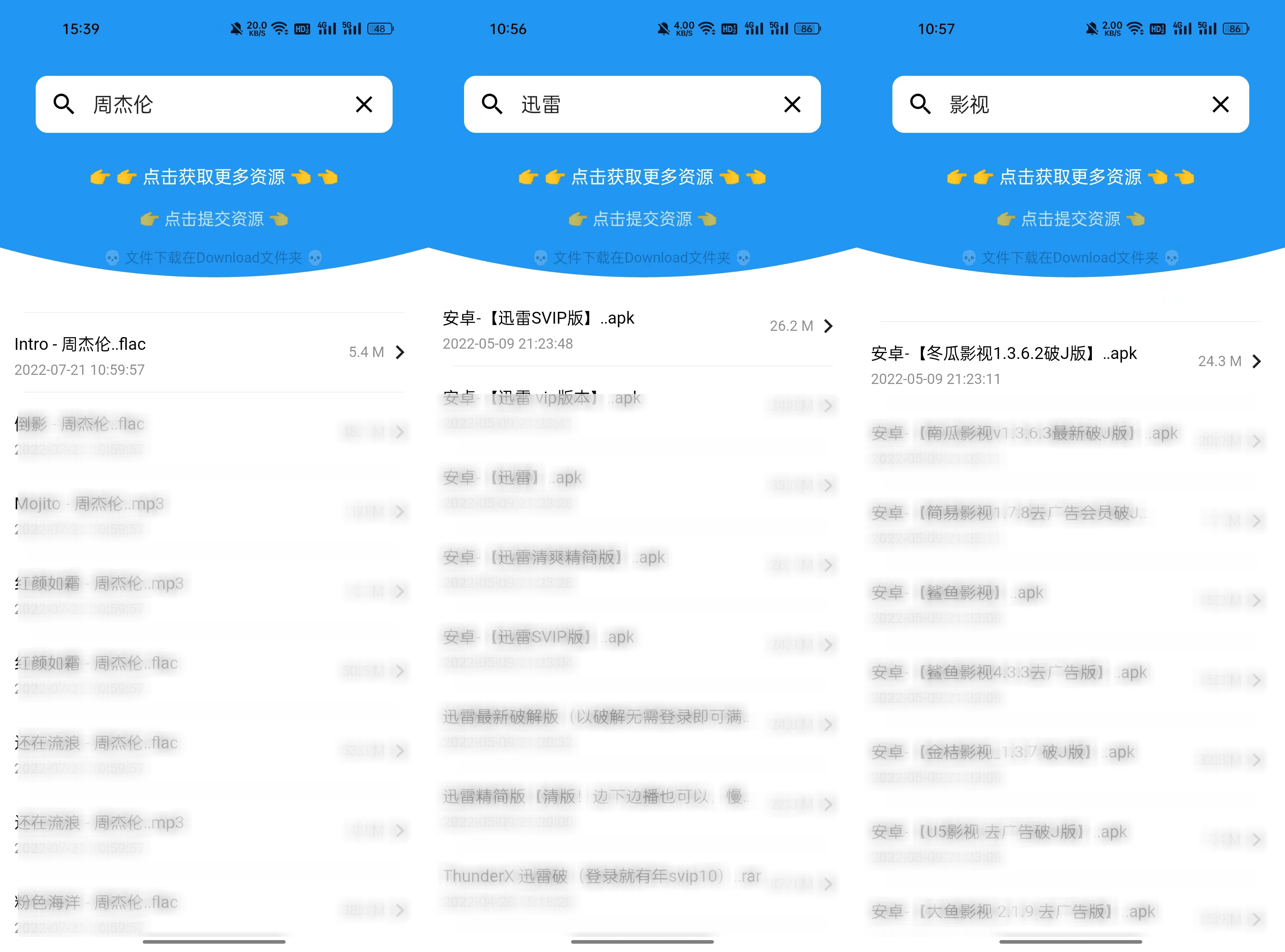The height and width of the screenshot is (952, 1285).
Task: Click the battery indicator in the status bar
Action: pyautogui.click(x=379, y=28)
